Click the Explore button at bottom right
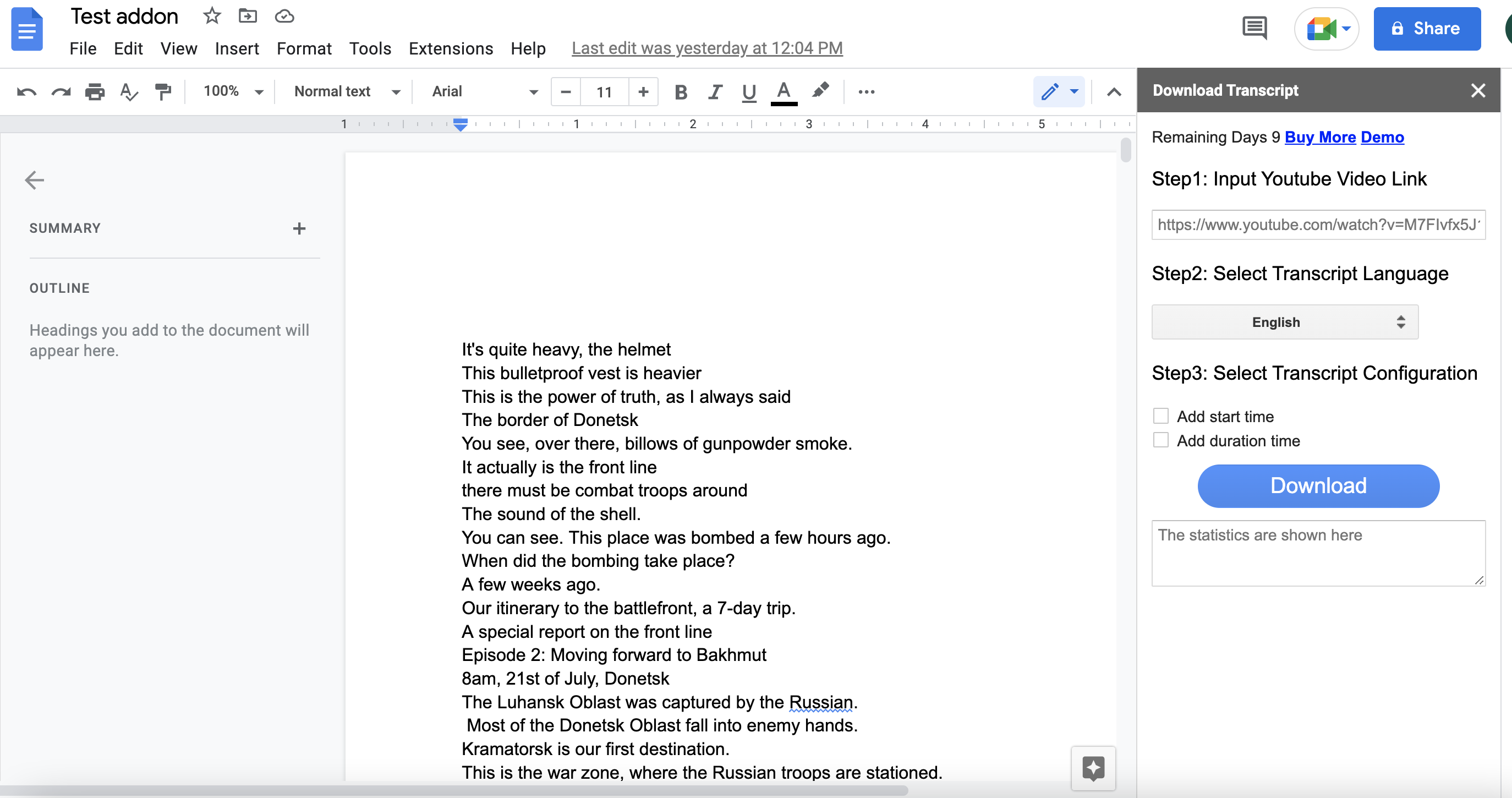This screenshot has width=1512, height=798. pos(1093,769)
